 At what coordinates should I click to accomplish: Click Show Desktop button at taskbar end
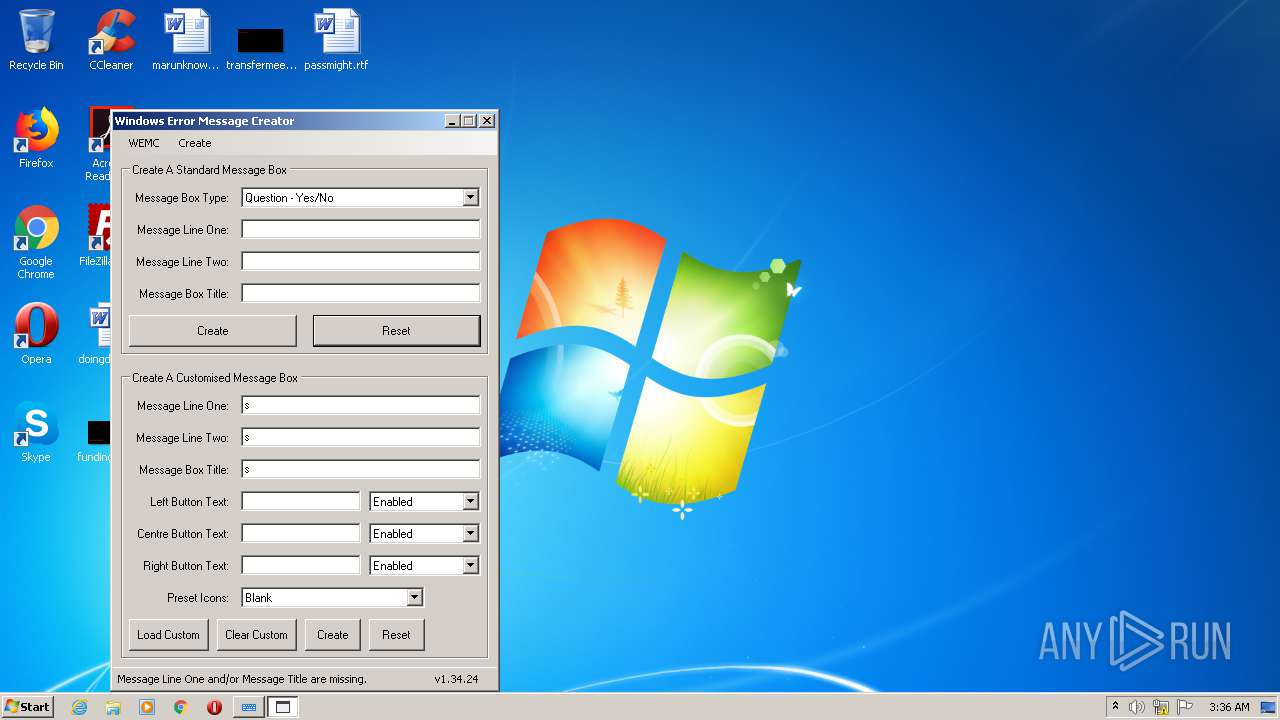coord(1268,707)
